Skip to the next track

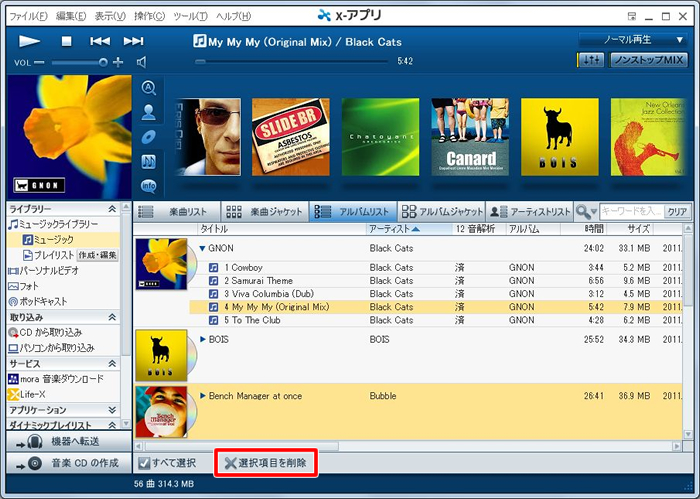[133, 41]
